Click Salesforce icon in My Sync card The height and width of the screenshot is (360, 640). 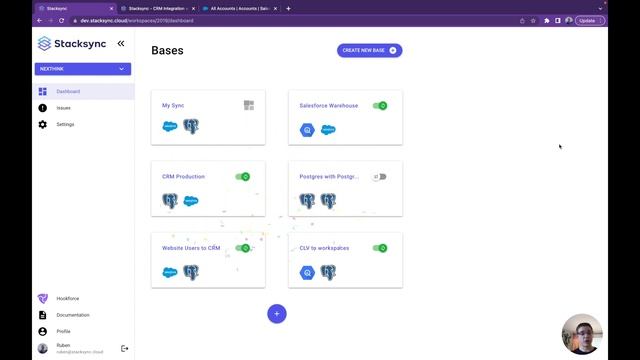(x=170, y=127)
